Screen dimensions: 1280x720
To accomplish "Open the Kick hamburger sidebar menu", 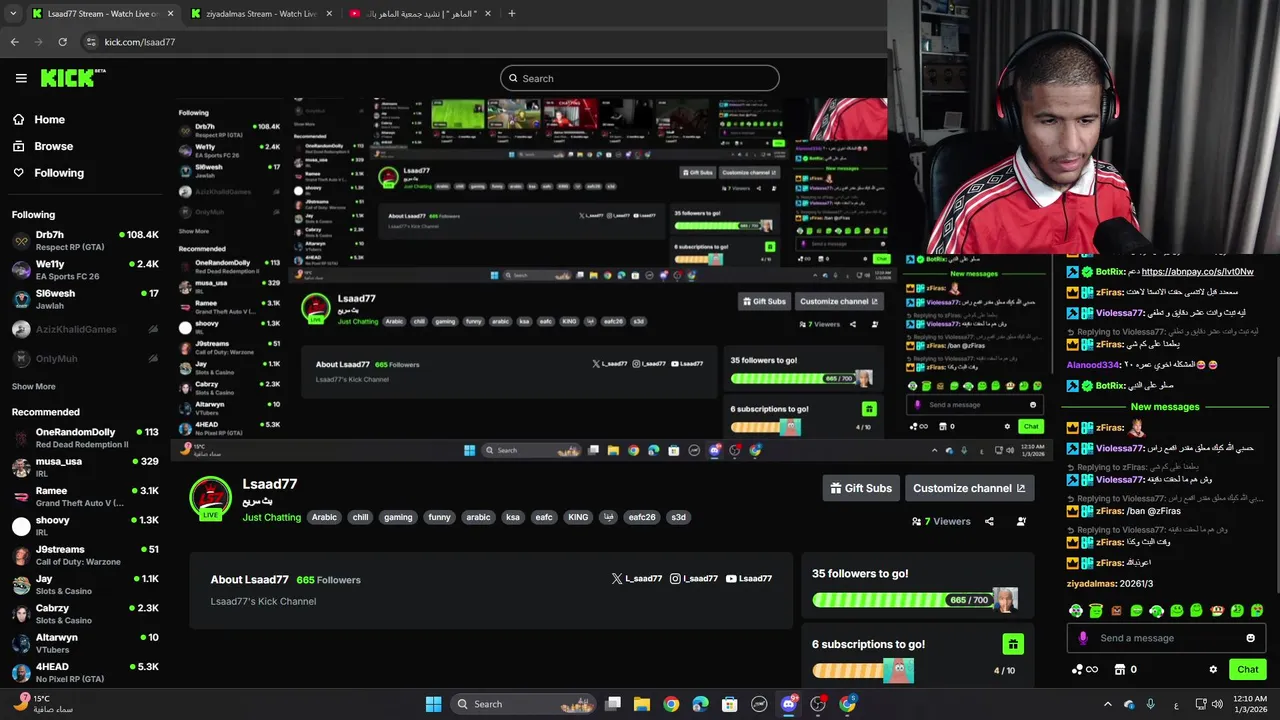I will 21,78.
